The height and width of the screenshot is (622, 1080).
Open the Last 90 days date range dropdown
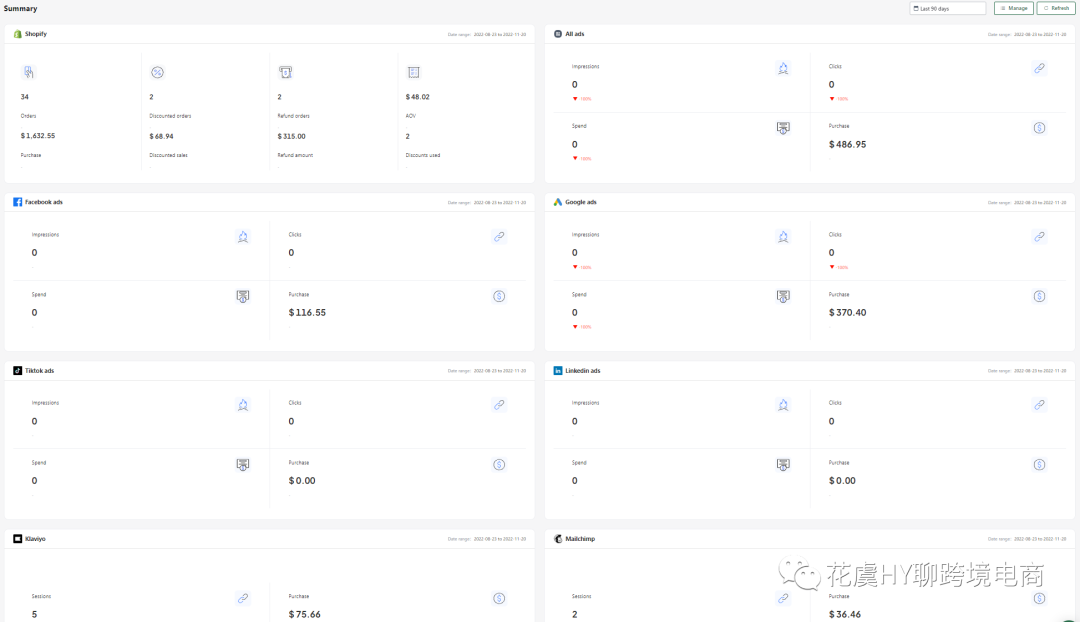coord(947,8)
